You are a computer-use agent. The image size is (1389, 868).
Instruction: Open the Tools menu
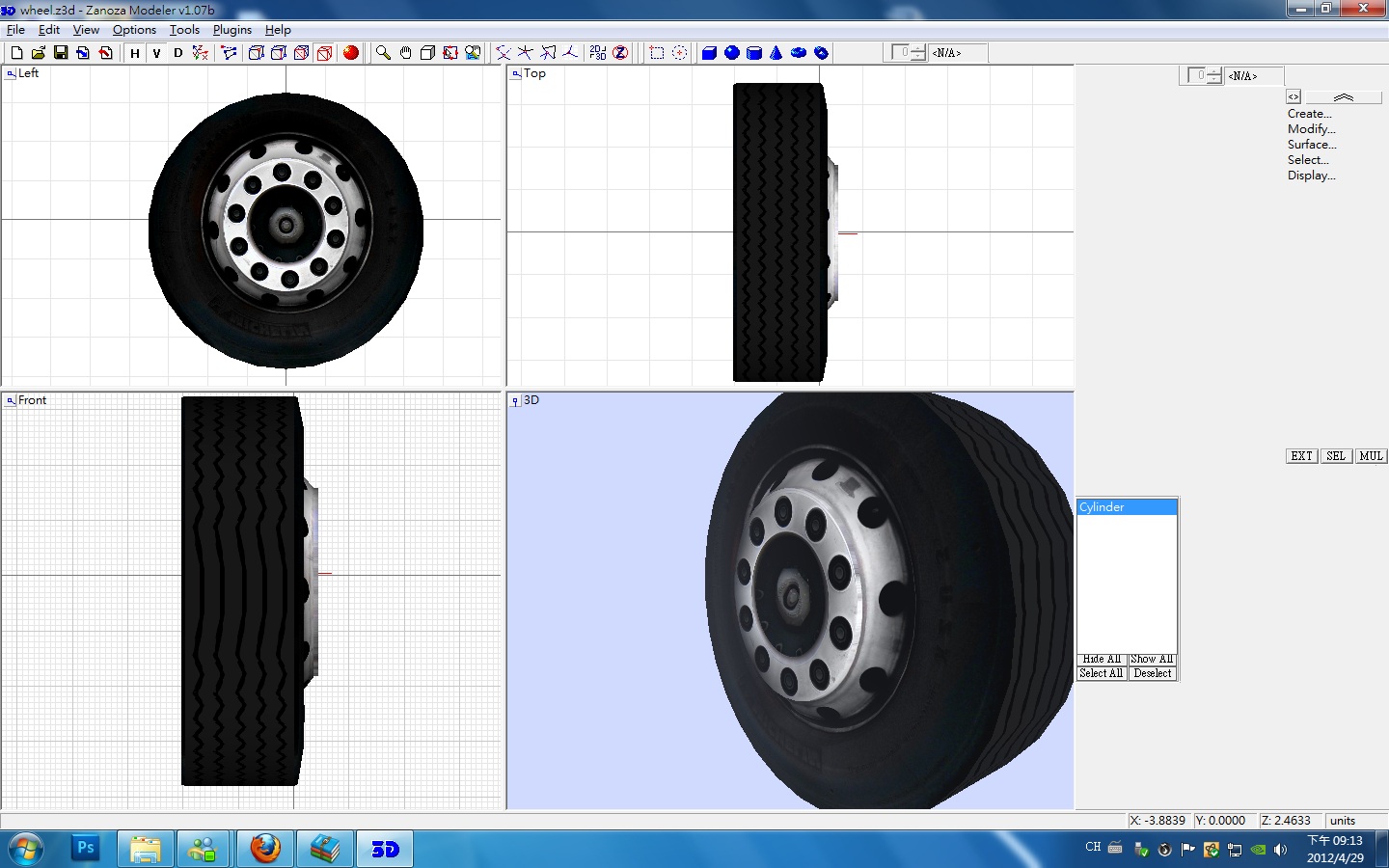[184, 30]
